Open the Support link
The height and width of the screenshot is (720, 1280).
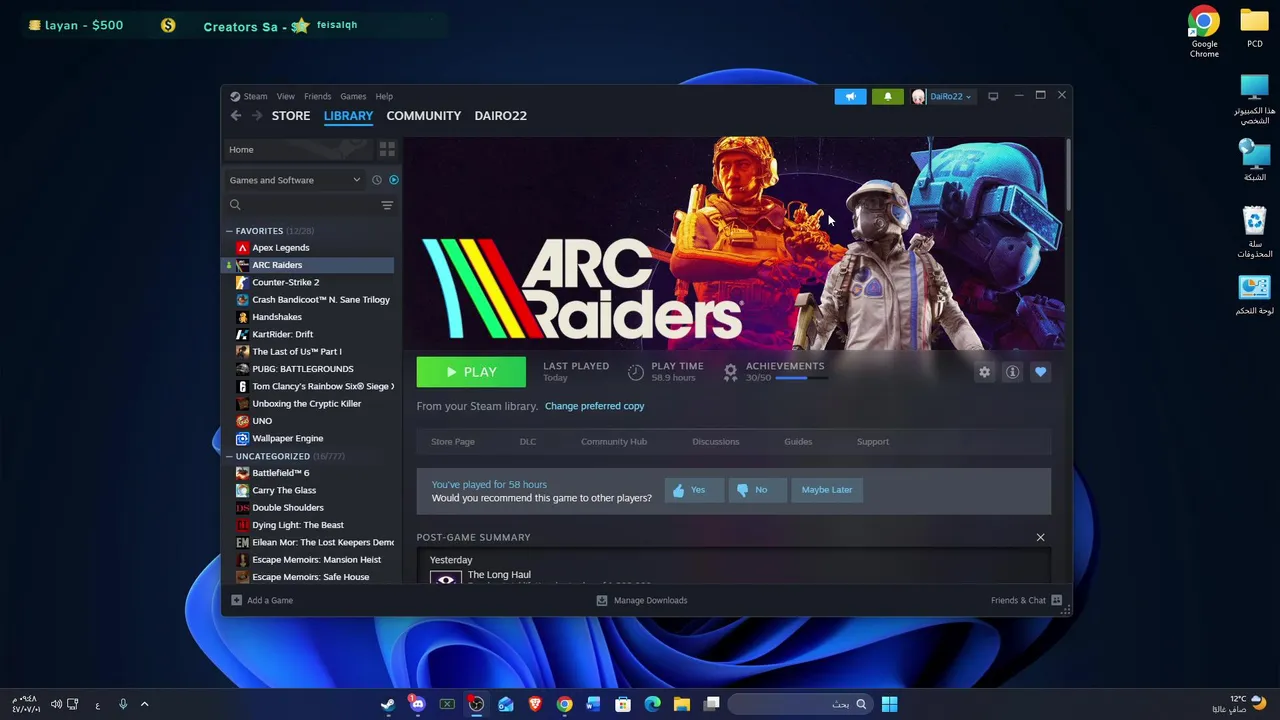point(873,441)
